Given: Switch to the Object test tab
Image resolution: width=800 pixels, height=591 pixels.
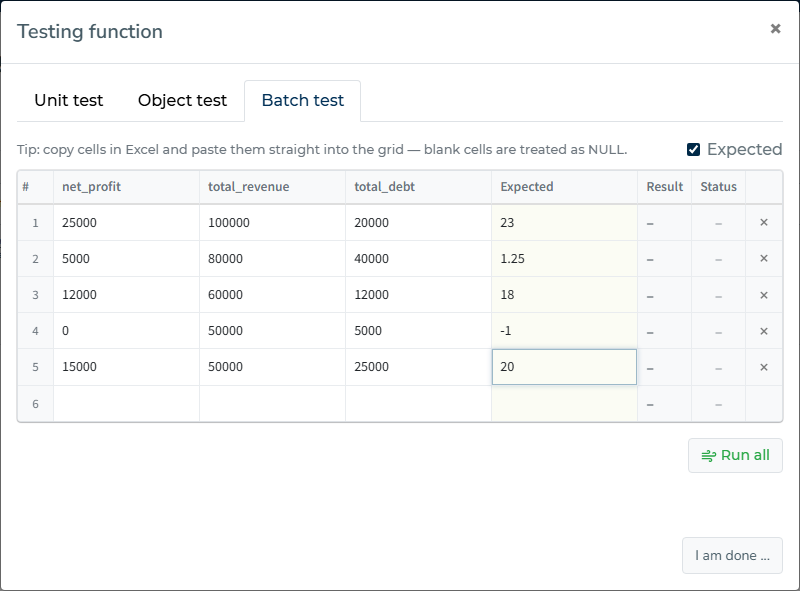Looking at the screenshot, I should click(x=182, y=101).
